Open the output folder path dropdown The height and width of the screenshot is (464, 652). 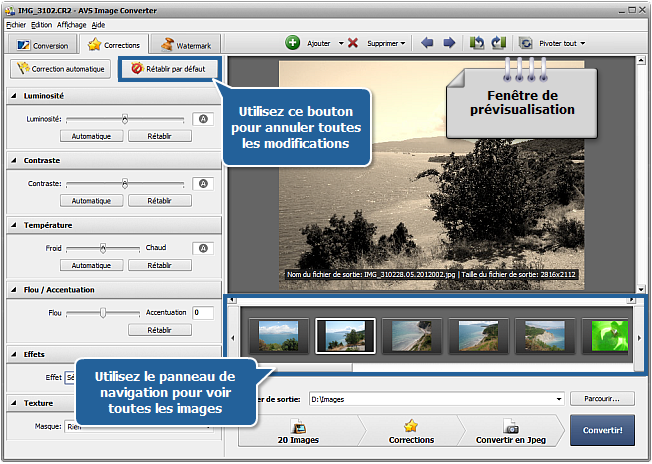pos(558,399)
